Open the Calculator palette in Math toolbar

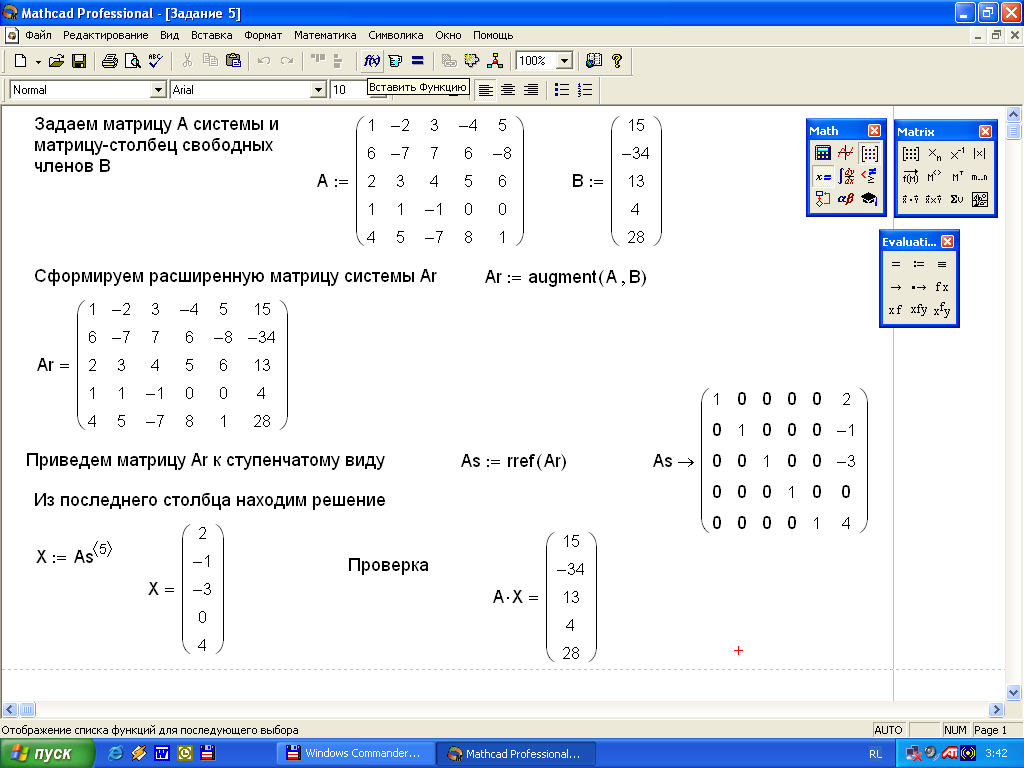[823, 153]
